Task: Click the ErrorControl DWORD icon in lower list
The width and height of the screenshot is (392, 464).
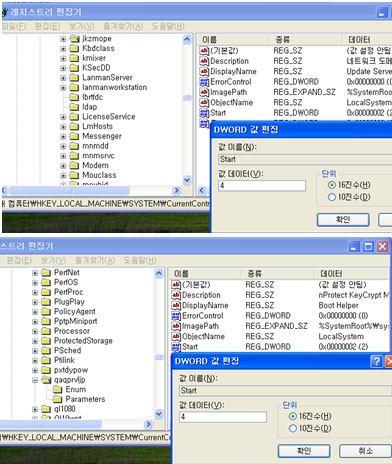Action: point(176,316)
